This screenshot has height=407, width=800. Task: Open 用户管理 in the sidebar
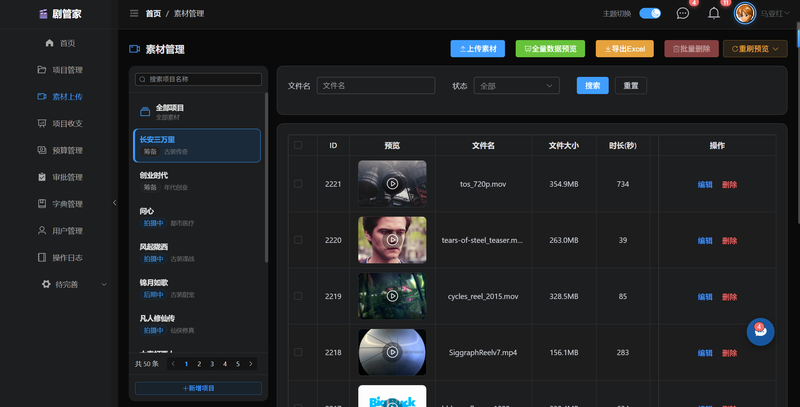coord(67,231)
